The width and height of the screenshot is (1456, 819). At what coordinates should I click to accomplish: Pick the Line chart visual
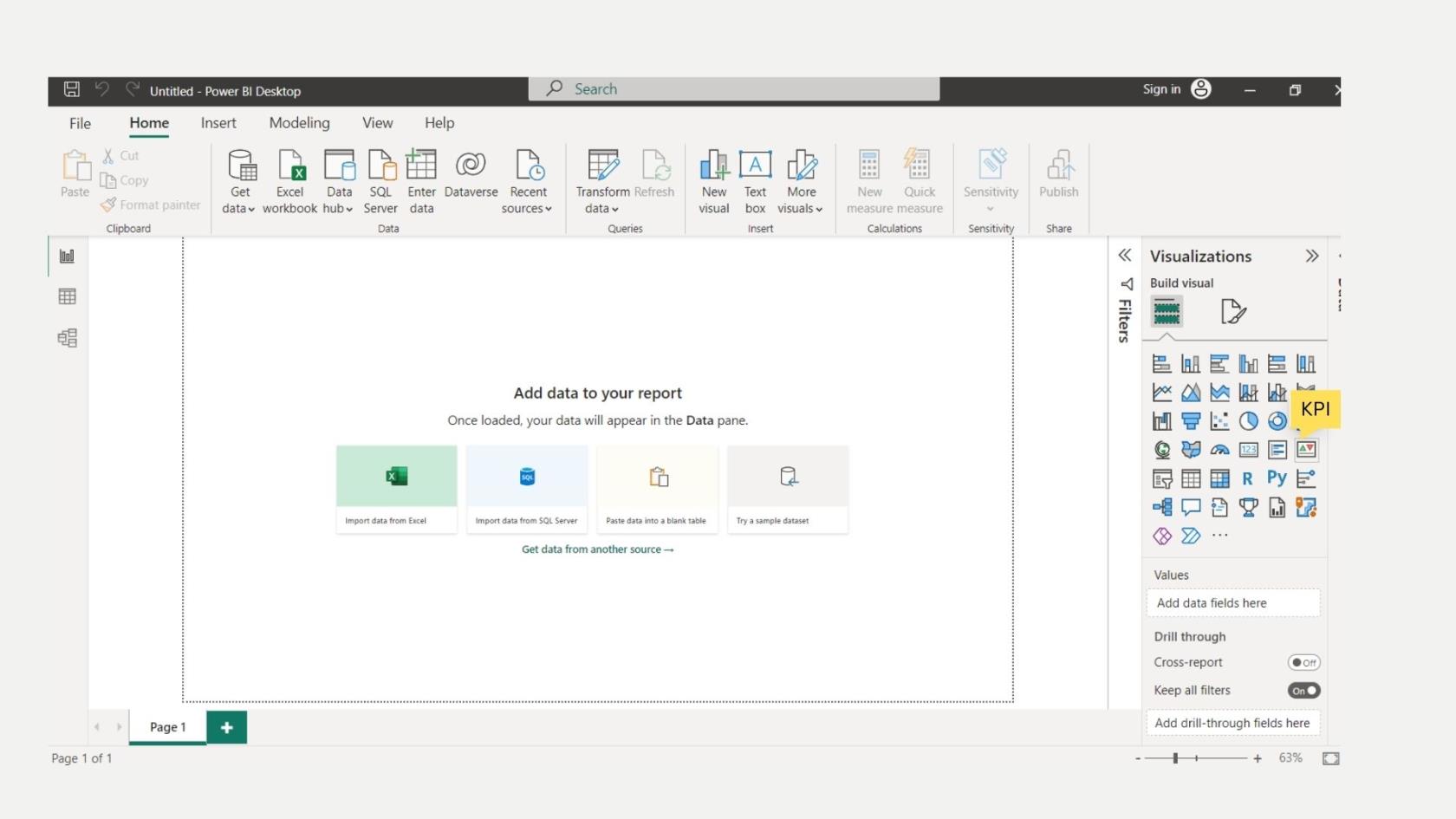(1162, 393)
